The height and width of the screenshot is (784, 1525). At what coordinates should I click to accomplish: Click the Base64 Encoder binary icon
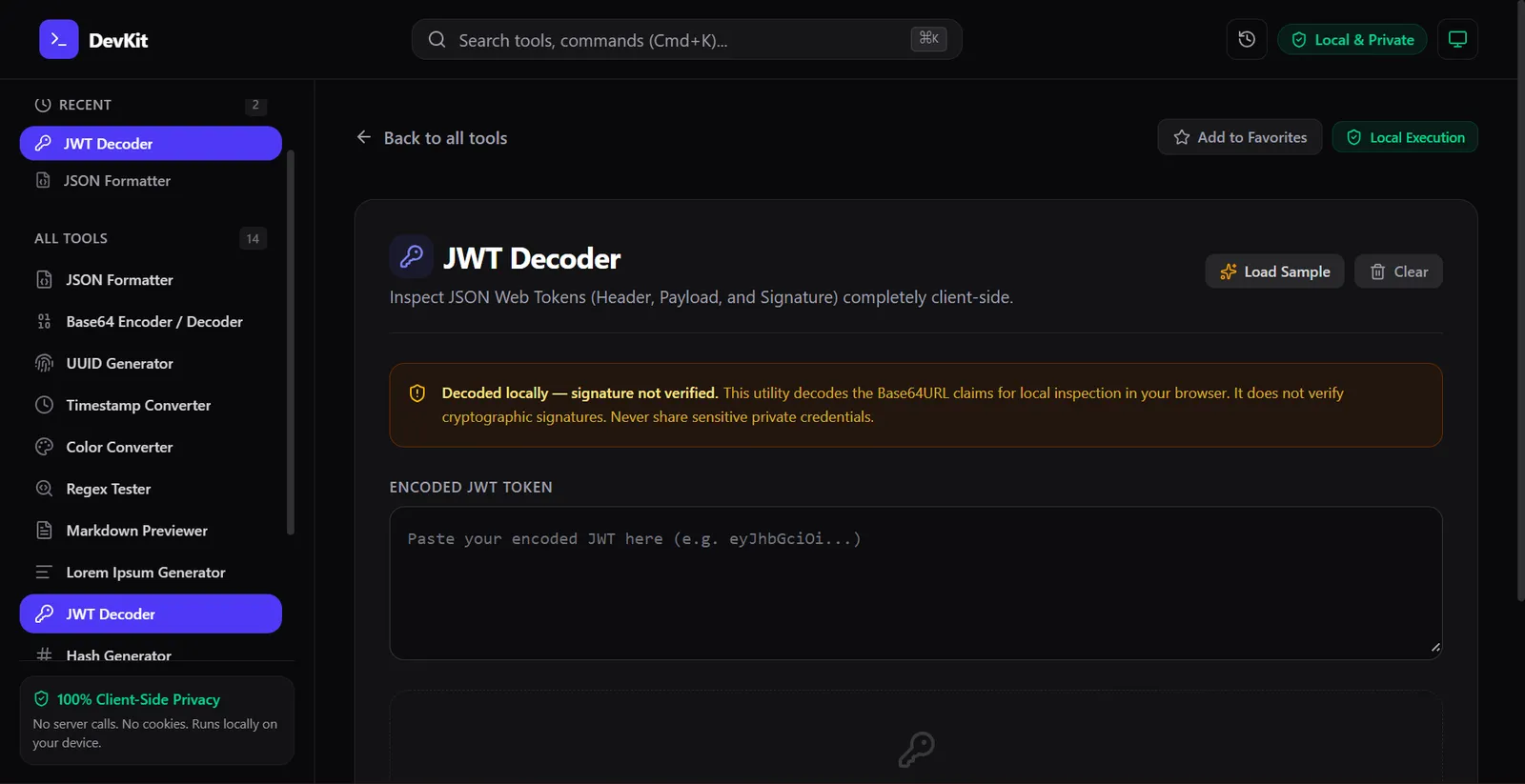coord(44,321)
